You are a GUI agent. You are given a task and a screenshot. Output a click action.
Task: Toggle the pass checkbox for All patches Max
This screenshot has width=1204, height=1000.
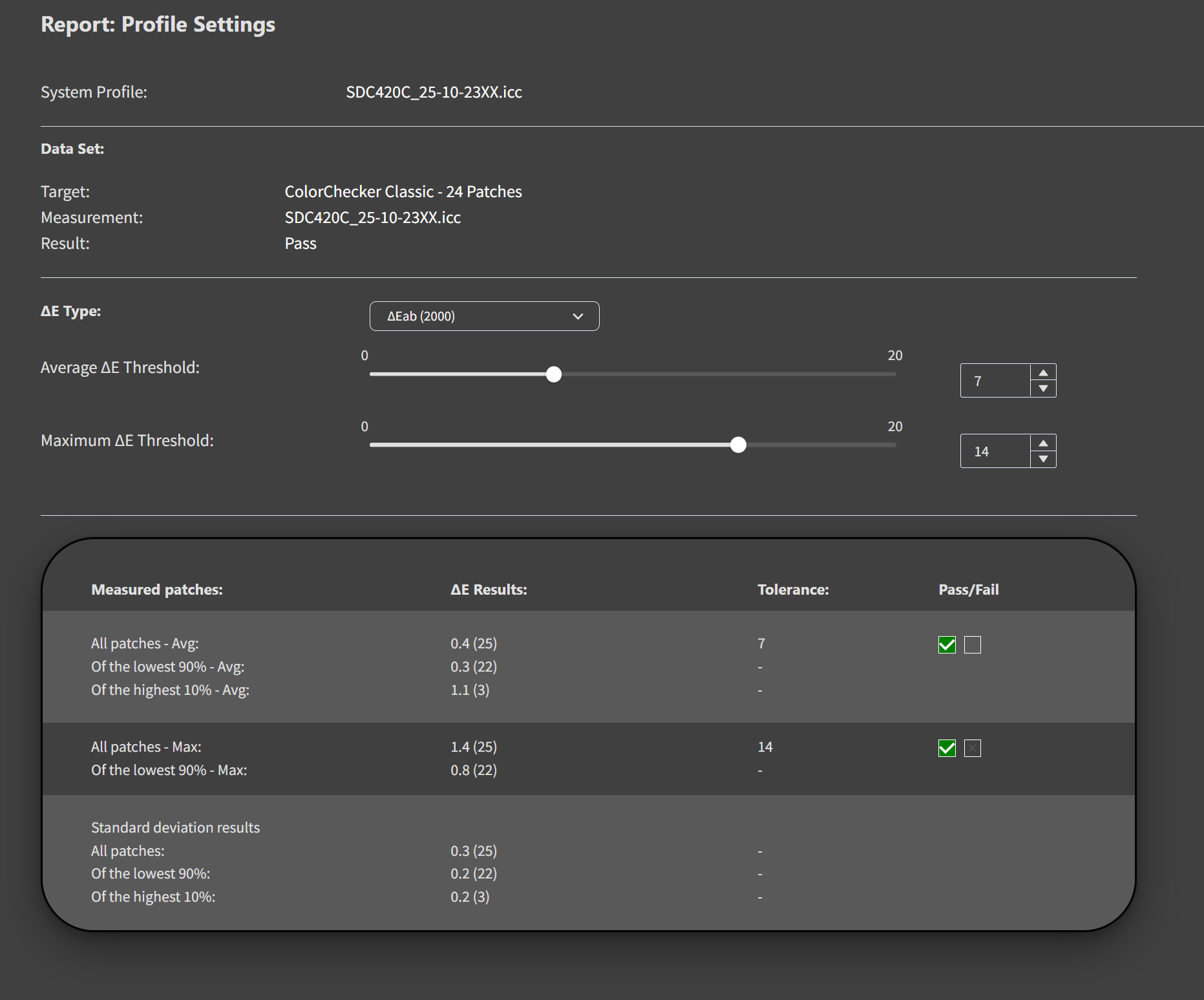[x=947, y=748]
